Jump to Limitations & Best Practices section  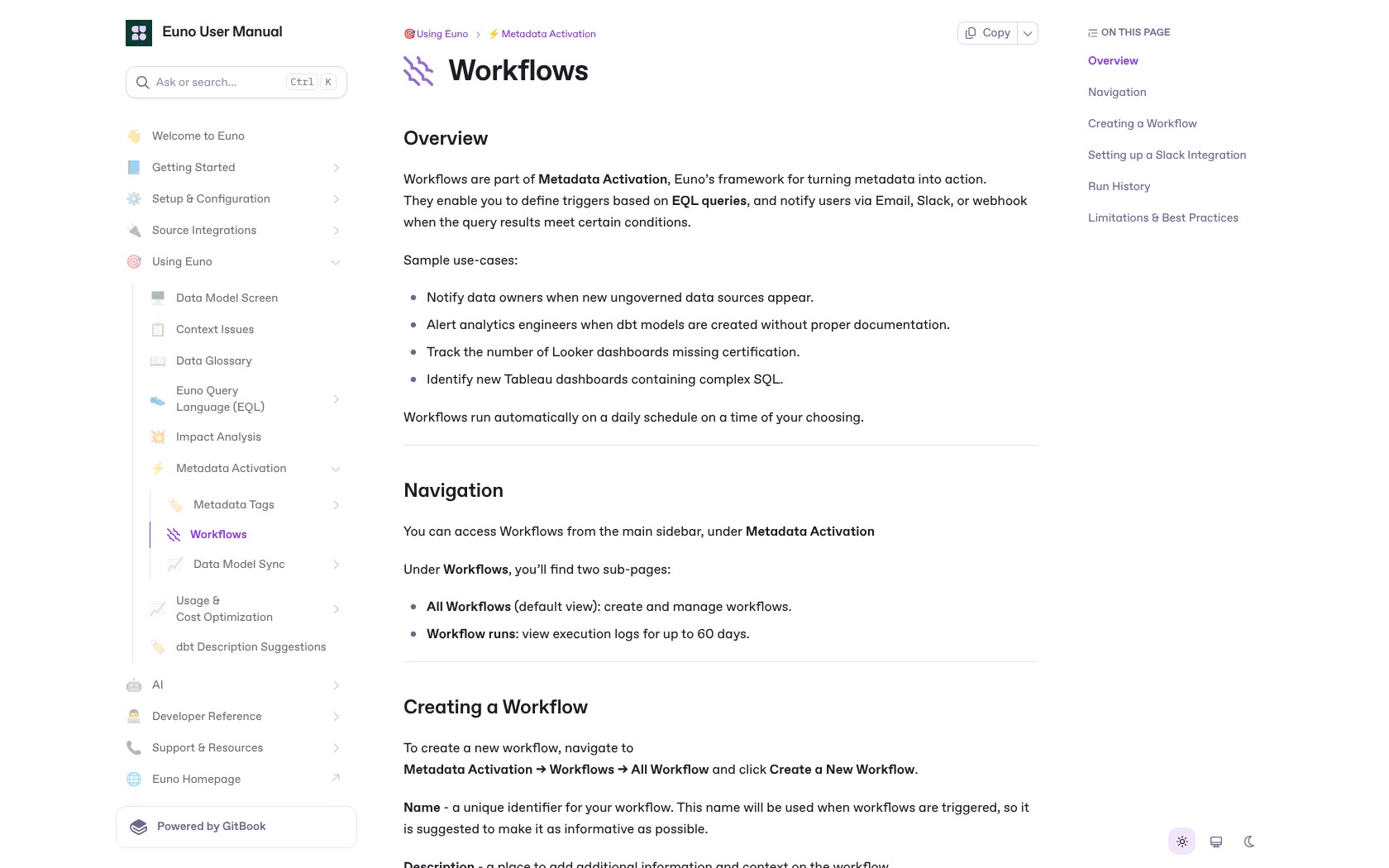pos(1162,218)
